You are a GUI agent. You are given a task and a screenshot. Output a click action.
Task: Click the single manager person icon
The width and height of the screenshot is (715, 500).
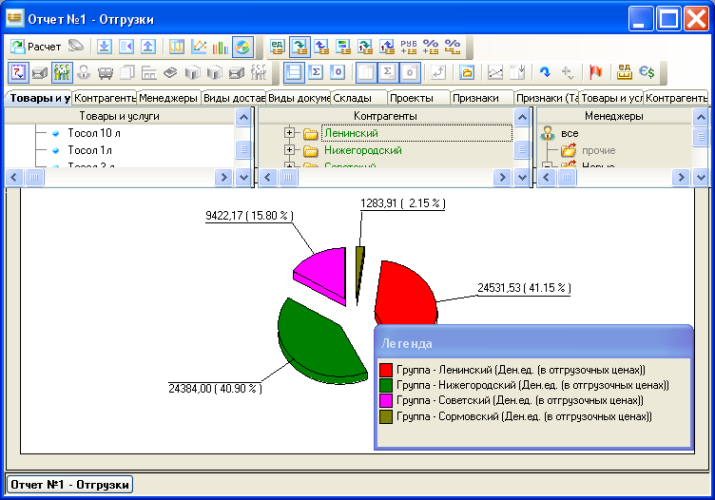click(83, 72)
